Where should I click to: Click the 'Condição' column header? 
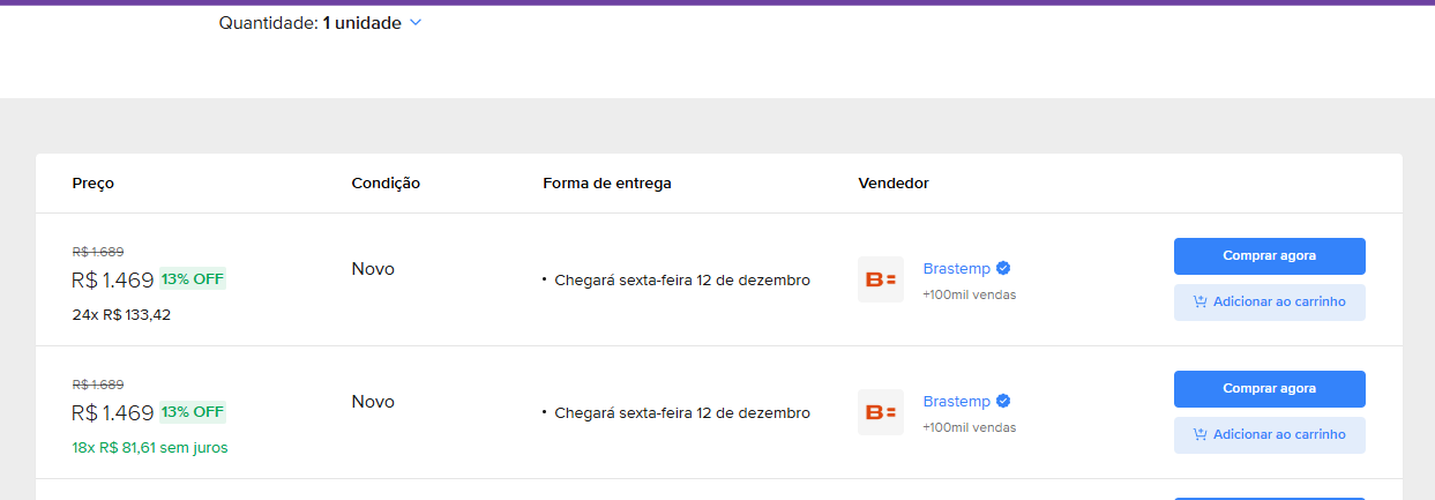tap(385, 184)
